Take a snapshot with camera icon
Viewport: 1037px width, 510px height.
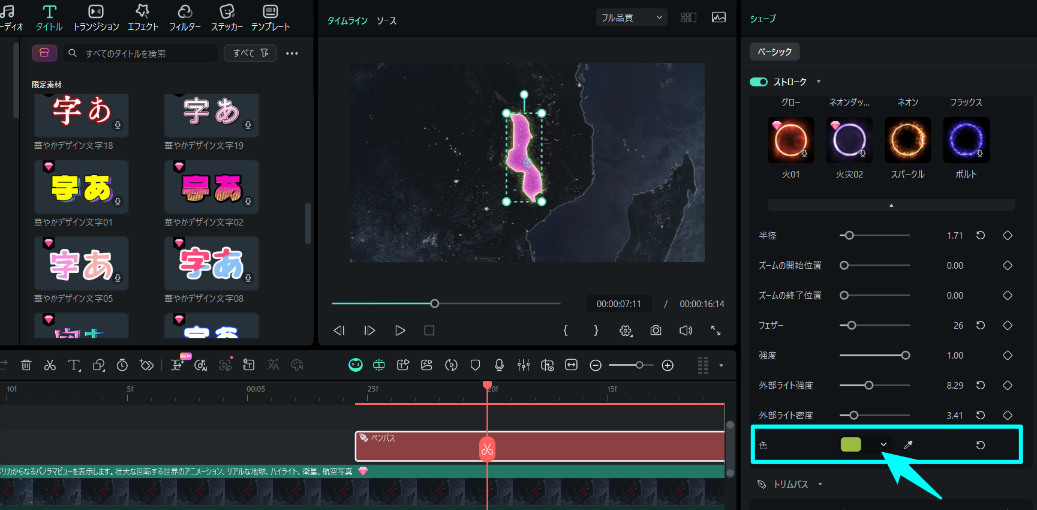pyautogui.click(x=655, y=330)
